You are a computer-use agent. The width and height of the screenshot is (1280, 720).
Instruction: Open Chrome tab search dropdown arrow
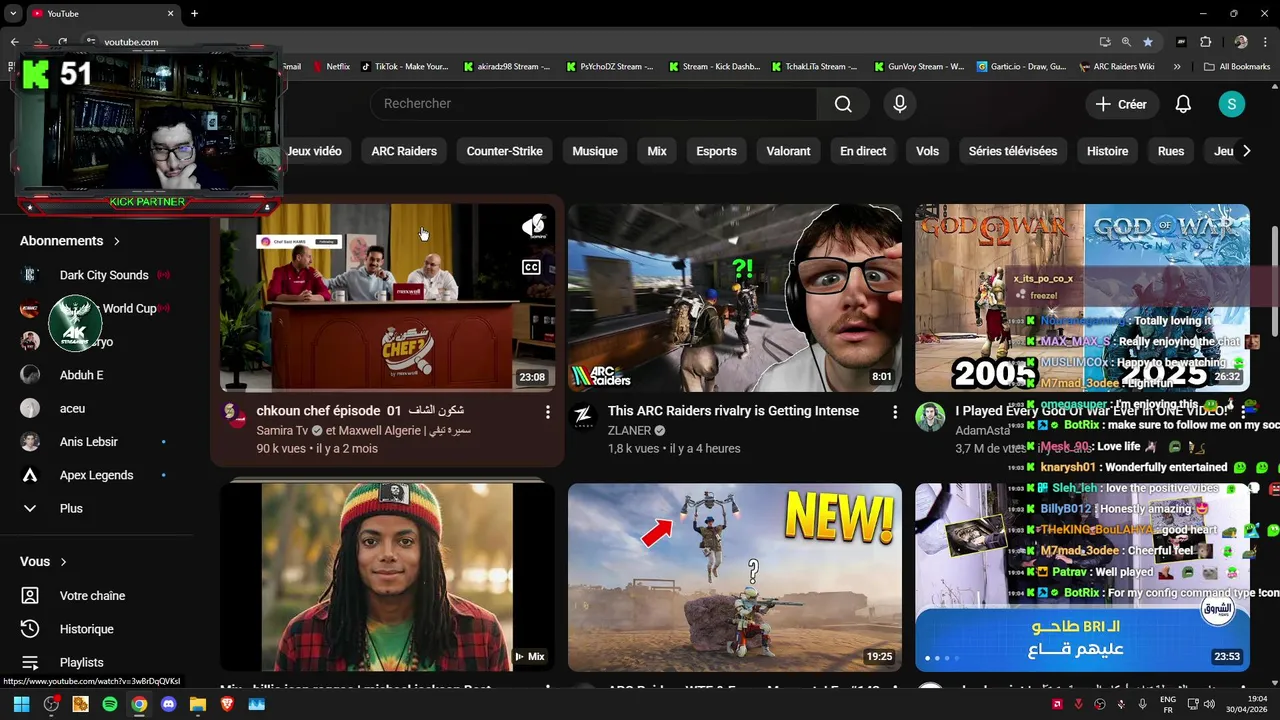(x=13, y=13)
